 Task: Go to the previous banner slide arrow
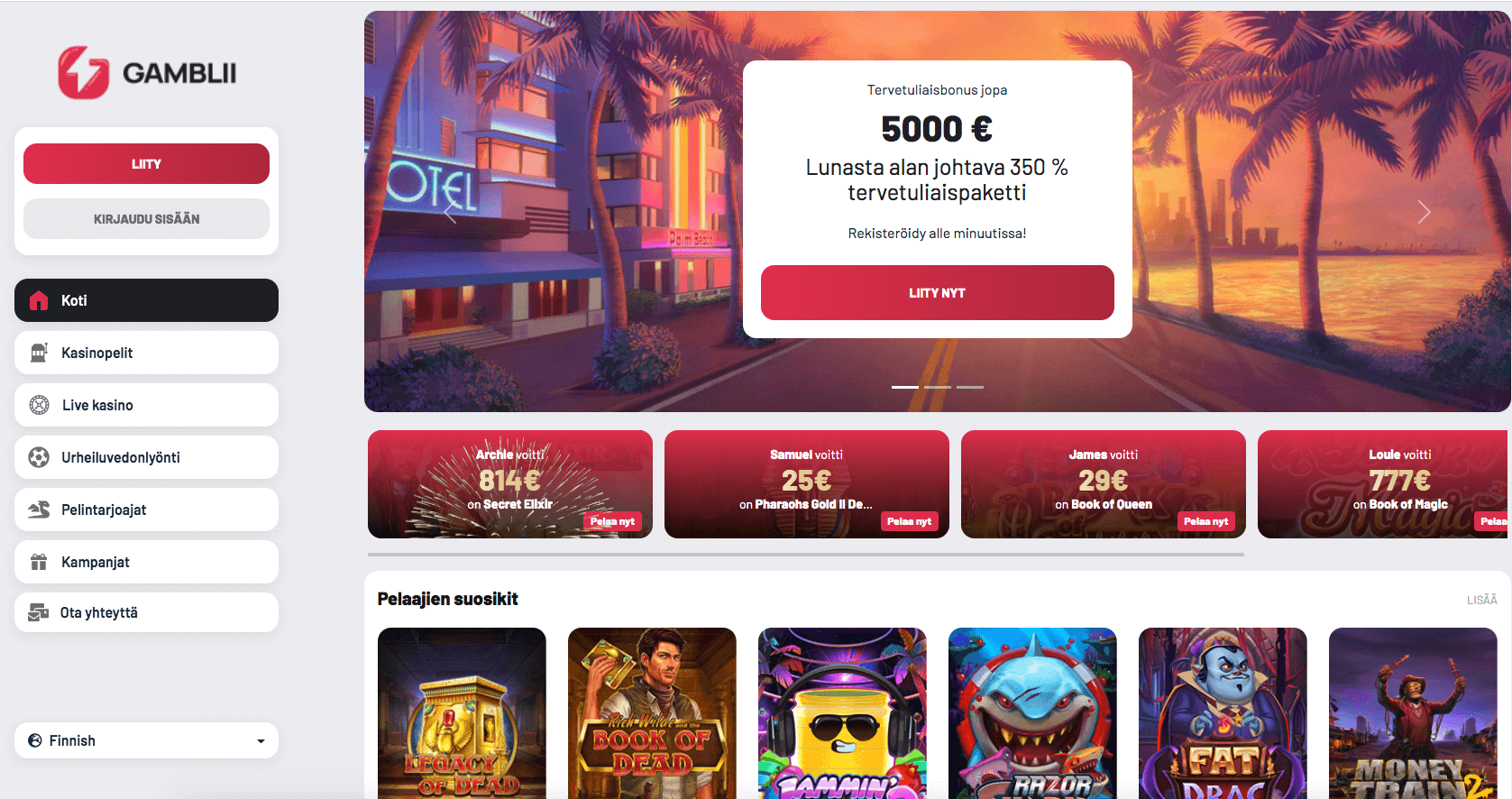pos(450,212)
